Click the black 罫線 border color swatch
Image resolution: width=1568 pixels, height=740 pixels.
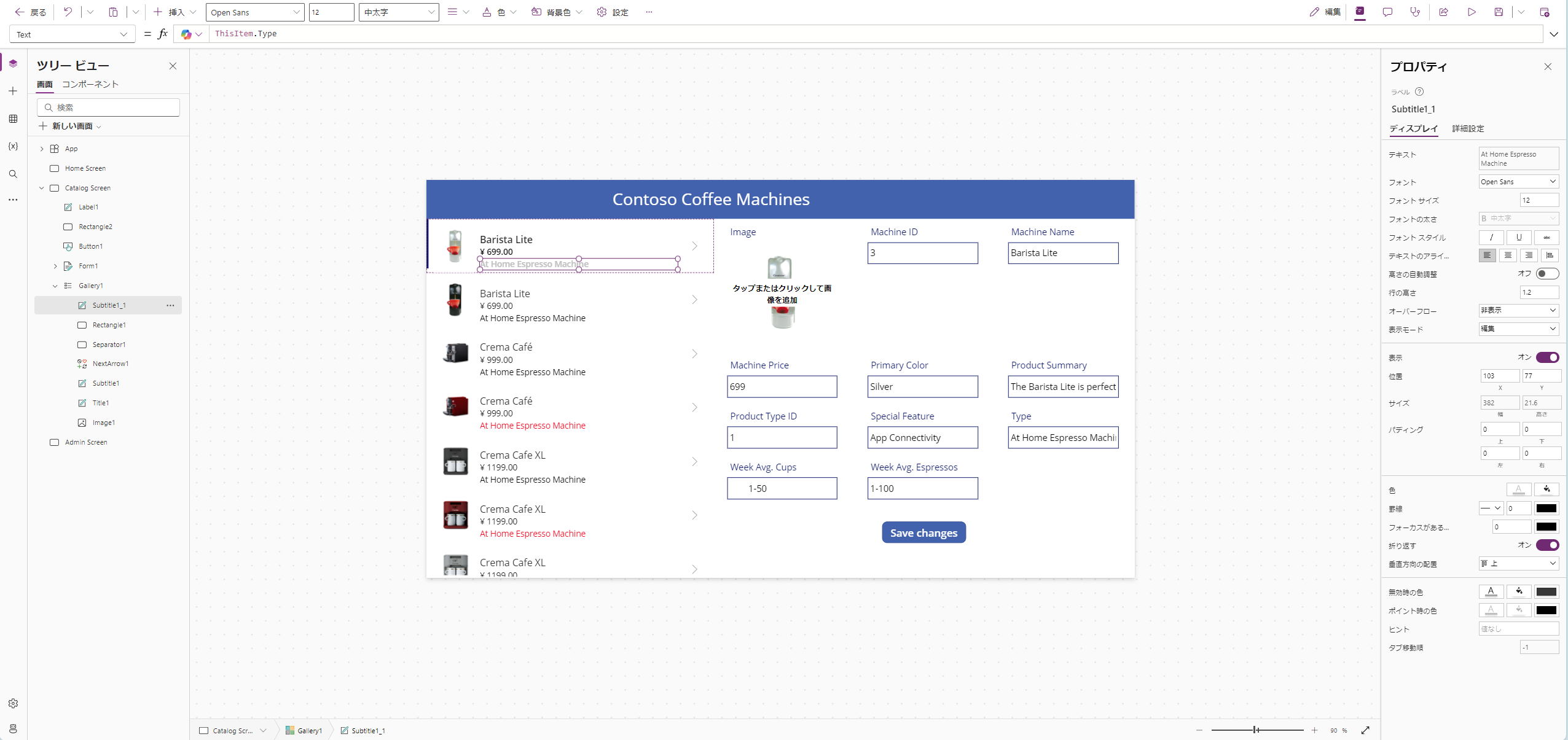pos(1546,508)
